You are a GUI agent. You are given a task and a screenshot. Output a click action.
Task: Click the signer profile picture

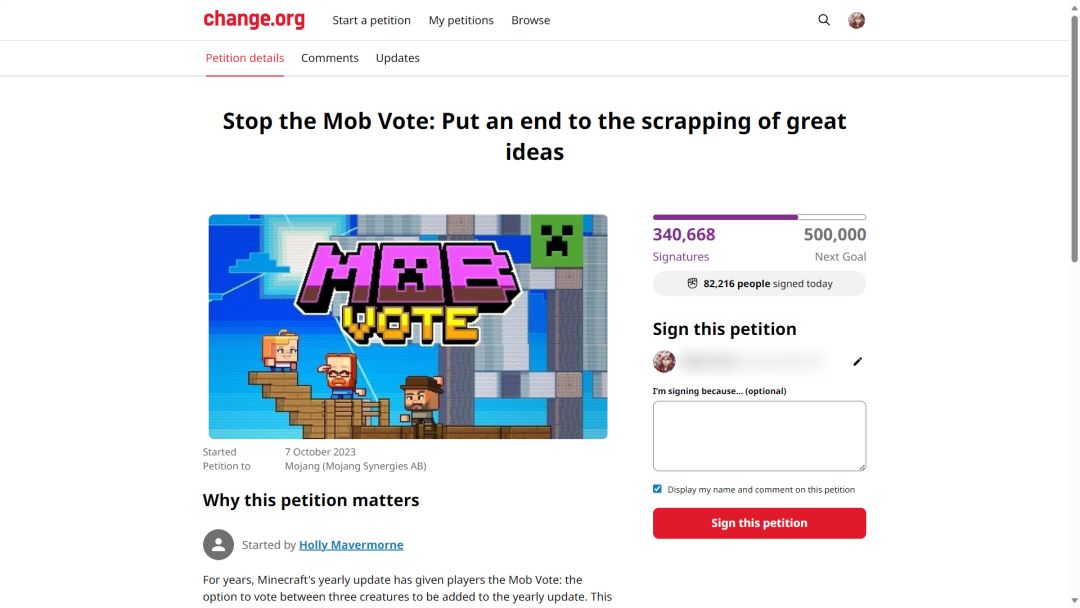[664, 362]
